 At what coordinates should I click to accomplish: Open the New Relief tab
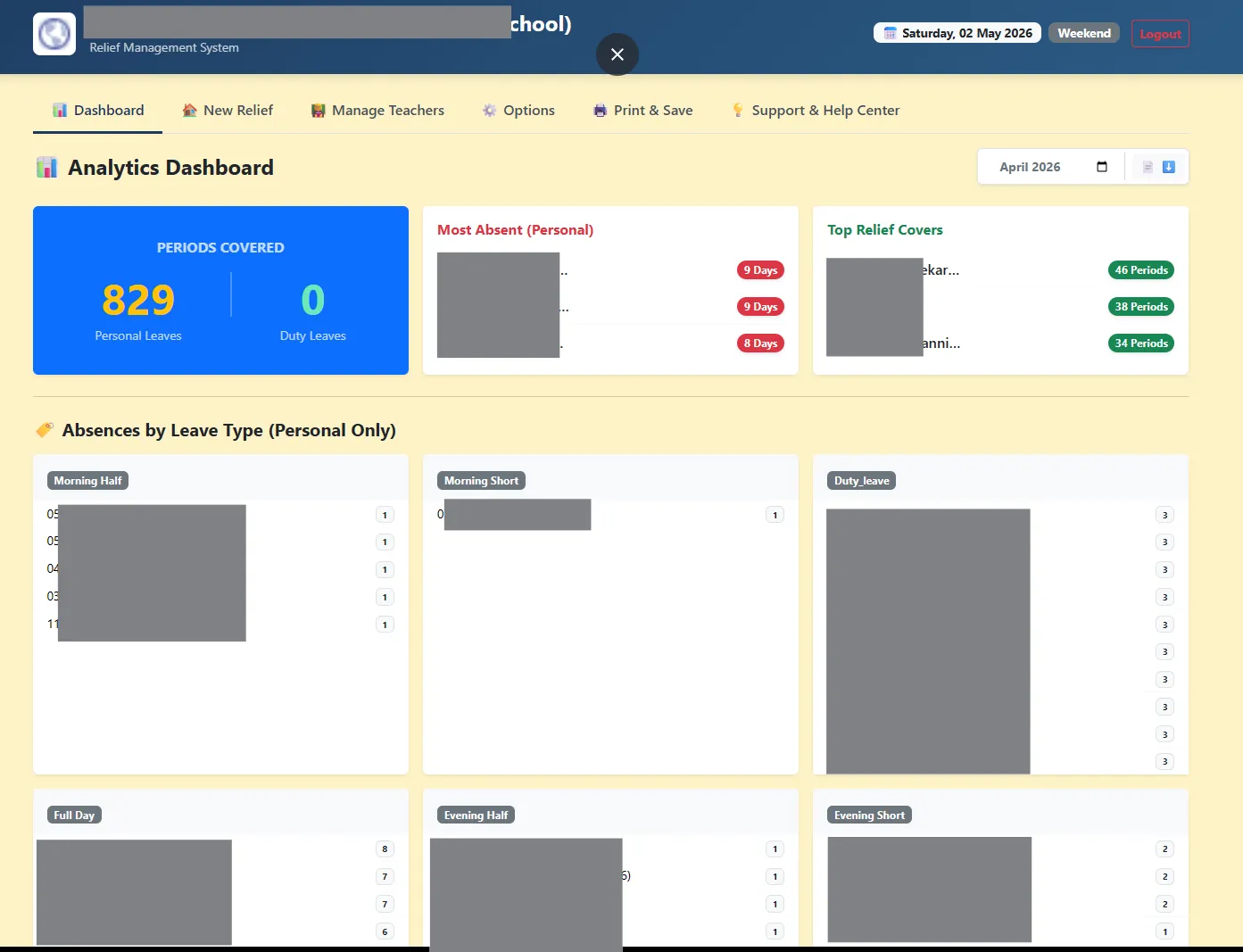click(228, 111)
